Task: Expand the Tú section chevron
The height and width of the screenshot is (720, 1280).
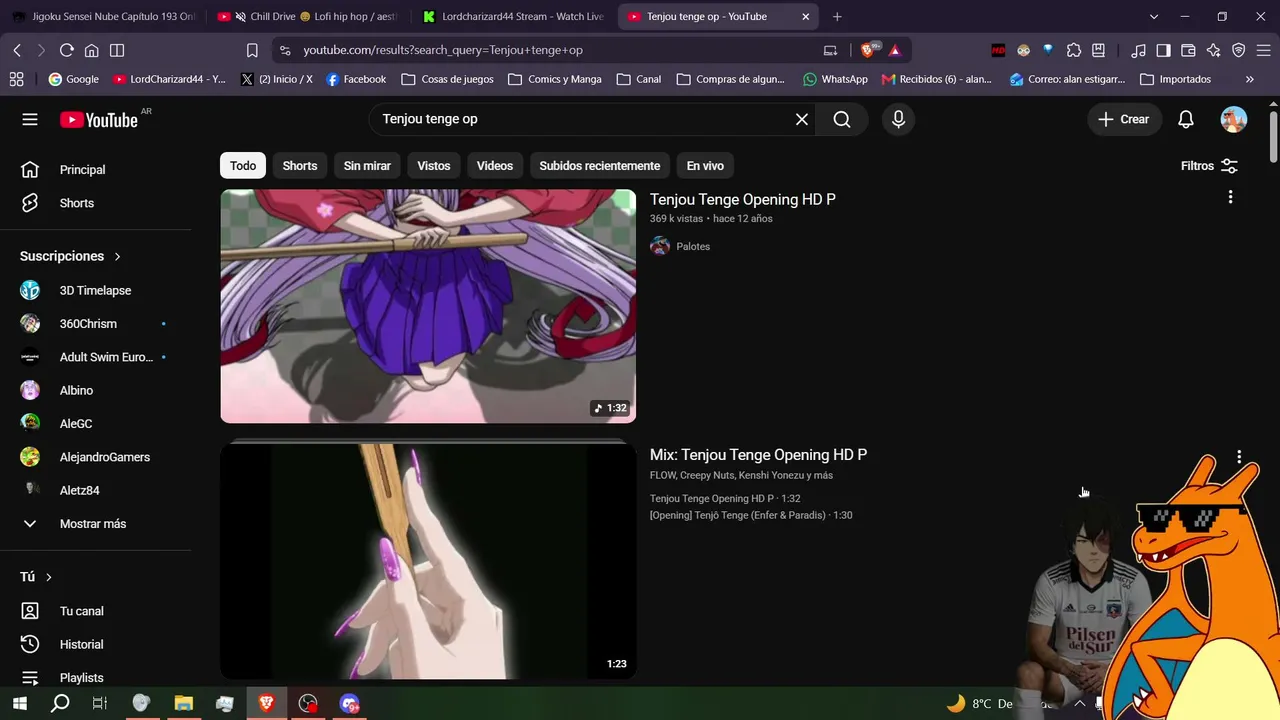Action: (x=48, y=577)
